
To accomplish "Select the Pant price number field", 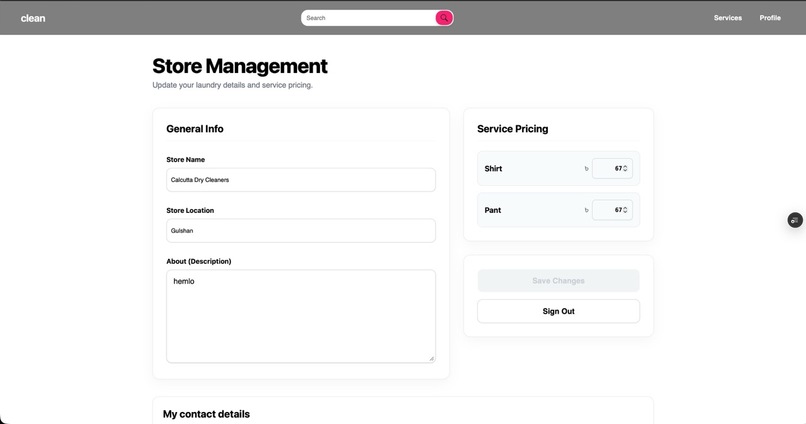I will [x=612, y=210].
